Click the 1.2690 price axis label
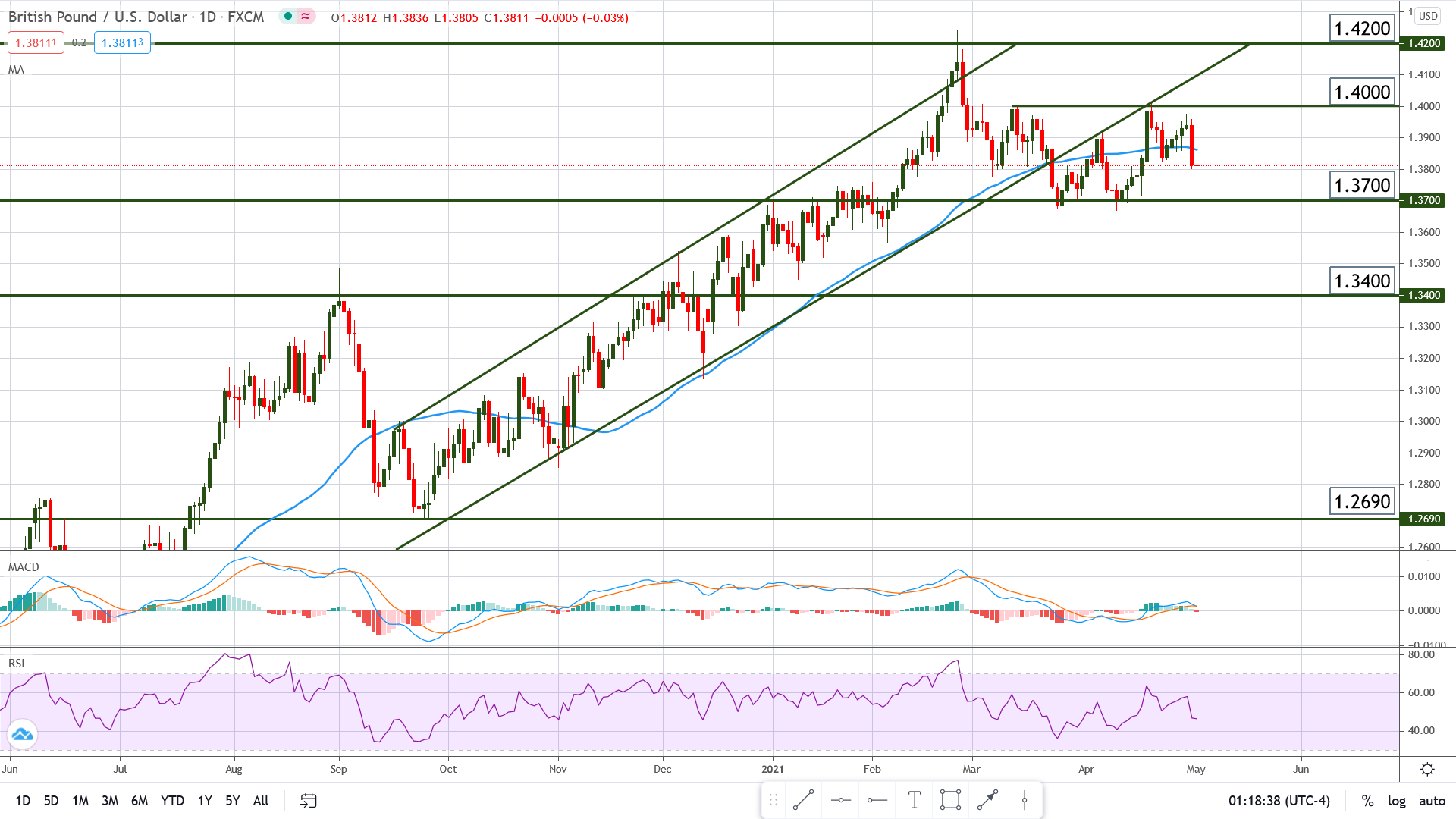 coord(1423,519)
